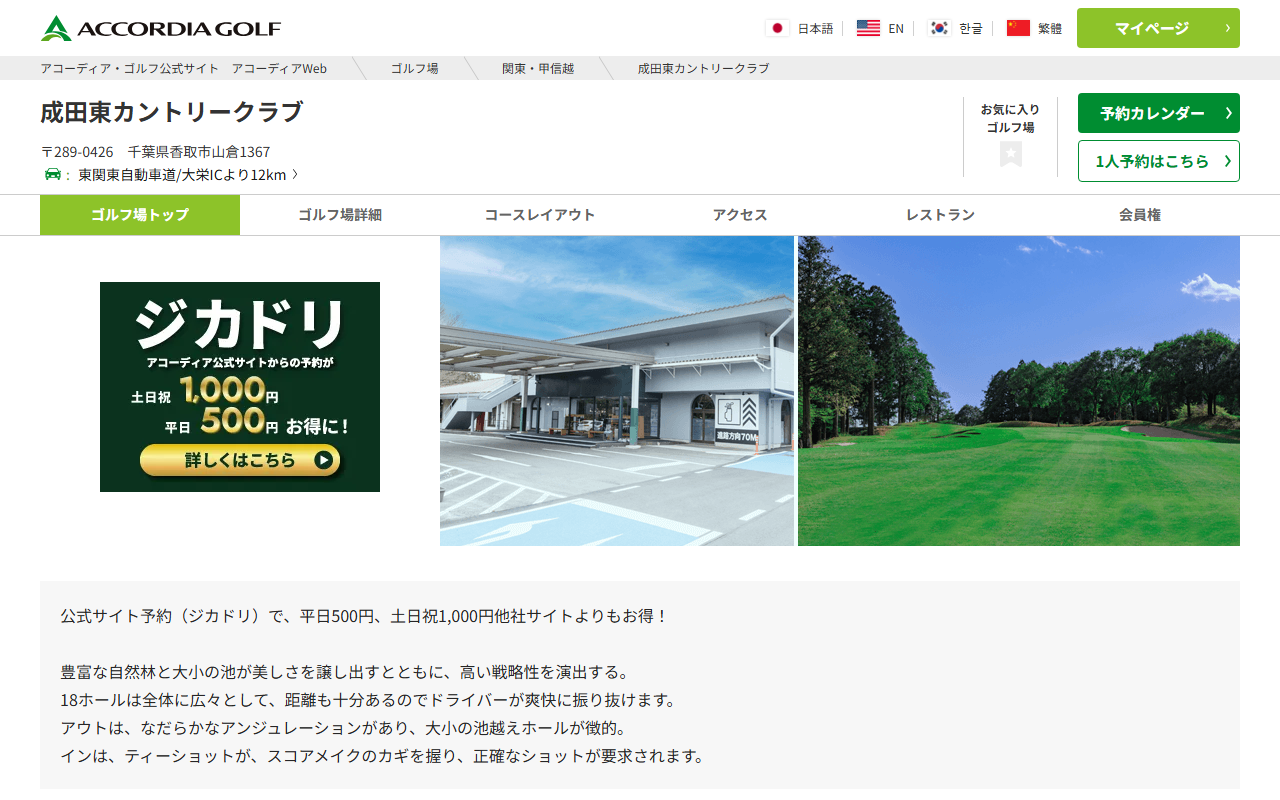Switch to ゴルフ場詳細 tab
This screenshot has width=1280, height=800.
pyautogui.click(x=340, y=215)
